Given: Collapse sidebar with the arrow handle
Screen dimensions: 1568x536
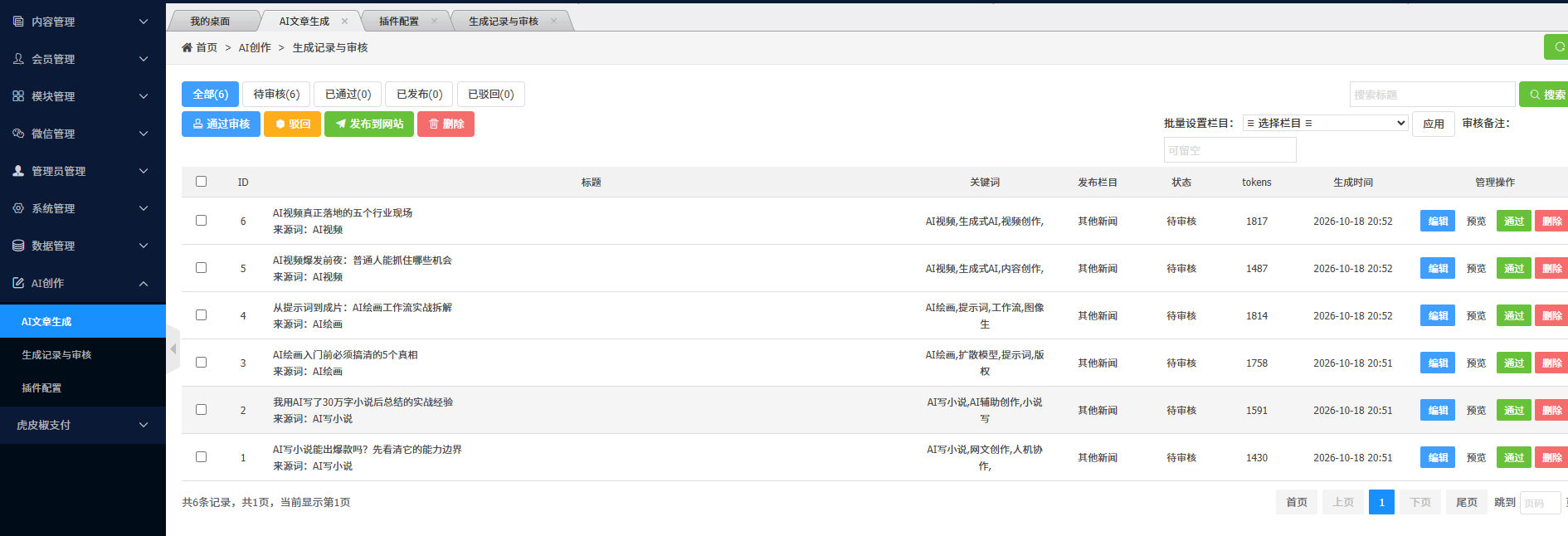Looking at the screenshot, I should point(173,349).
